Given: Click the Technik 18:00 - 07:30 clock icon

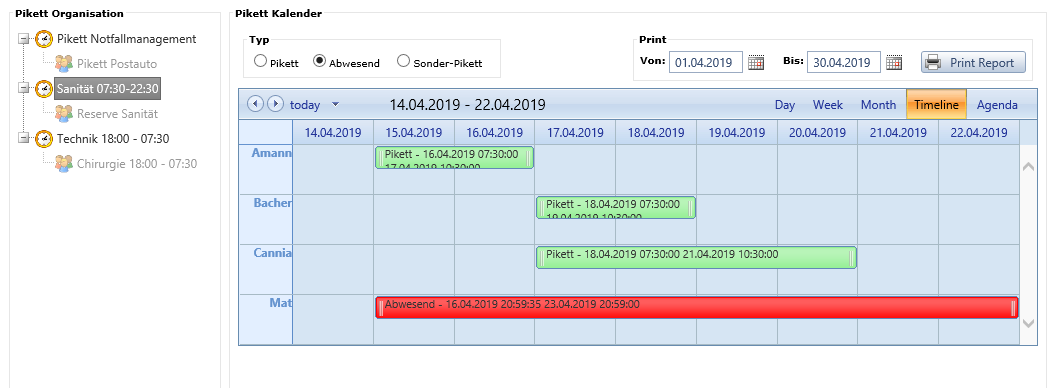Looking at the screenshot, I should pyautogui.click(x=44, y=139).
